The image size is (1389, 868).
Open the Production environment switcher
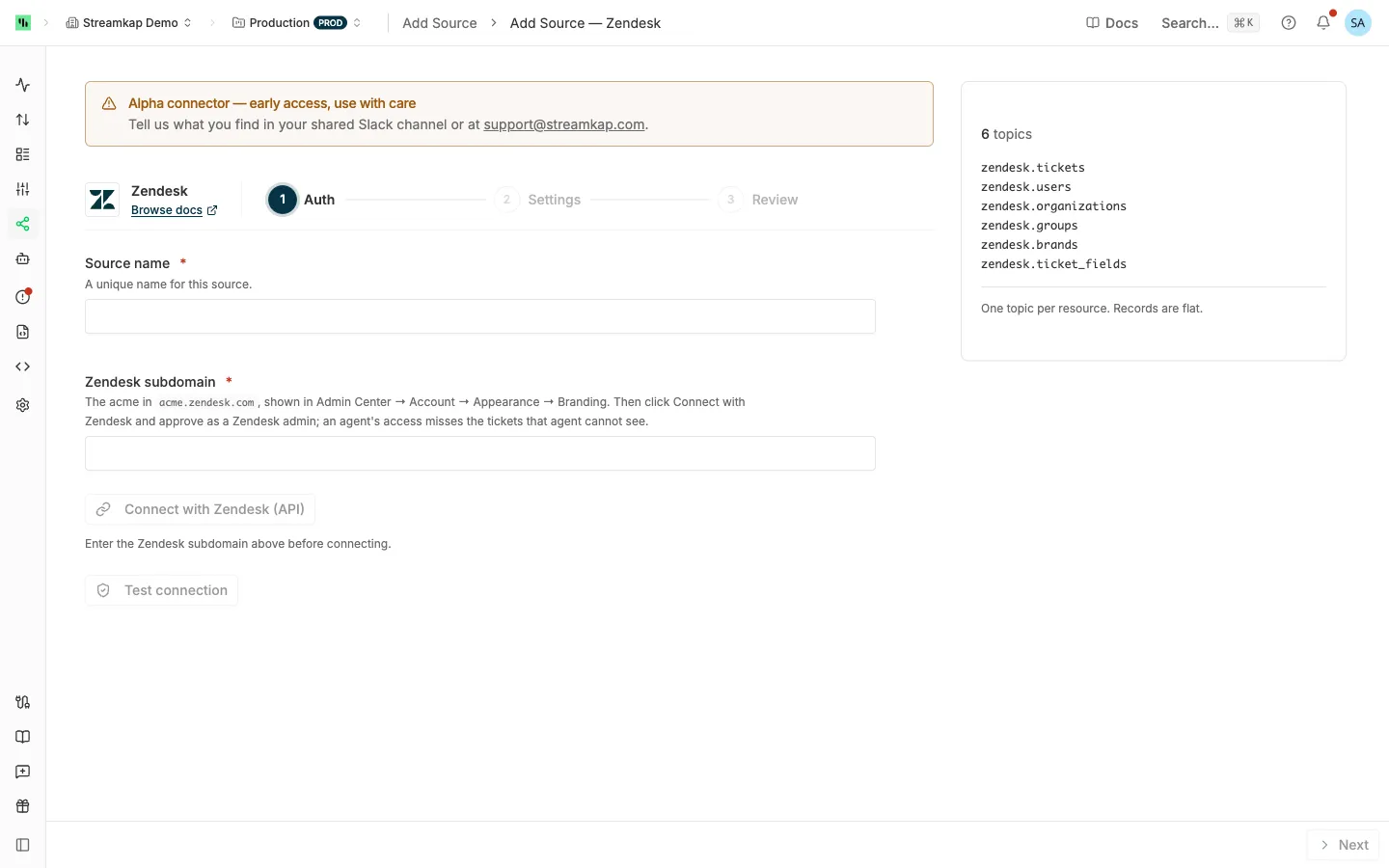click(297, 23)
